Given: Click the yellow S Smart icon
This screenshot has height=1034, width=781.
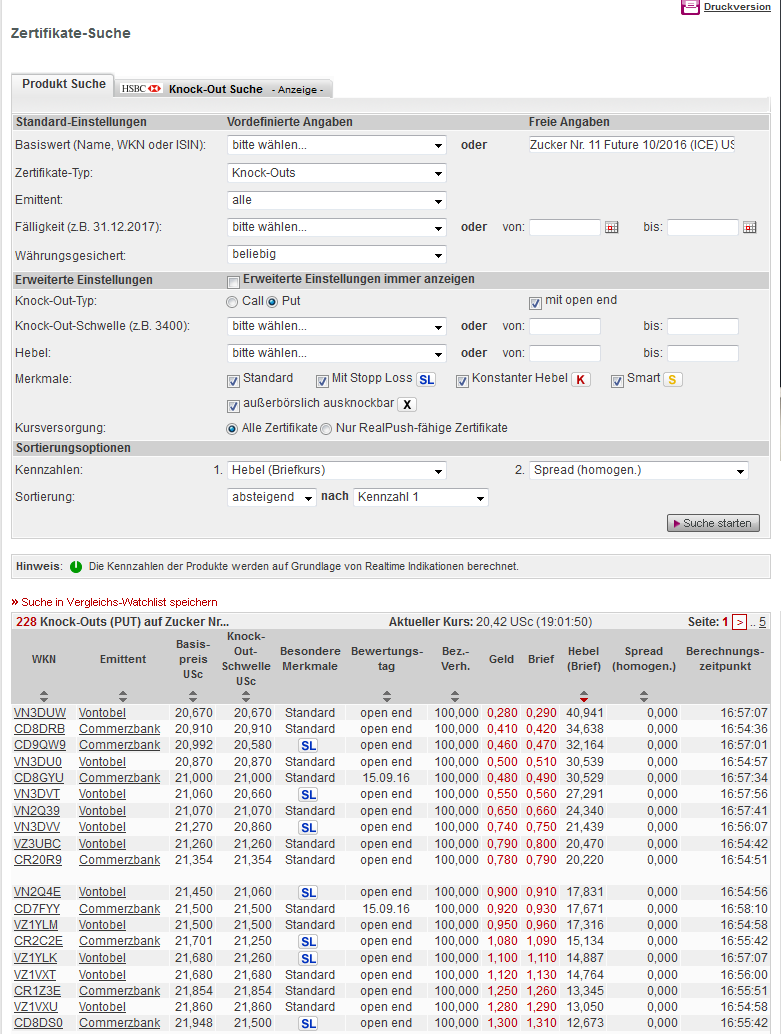Looking at the screenshot, I should [673, 380].
